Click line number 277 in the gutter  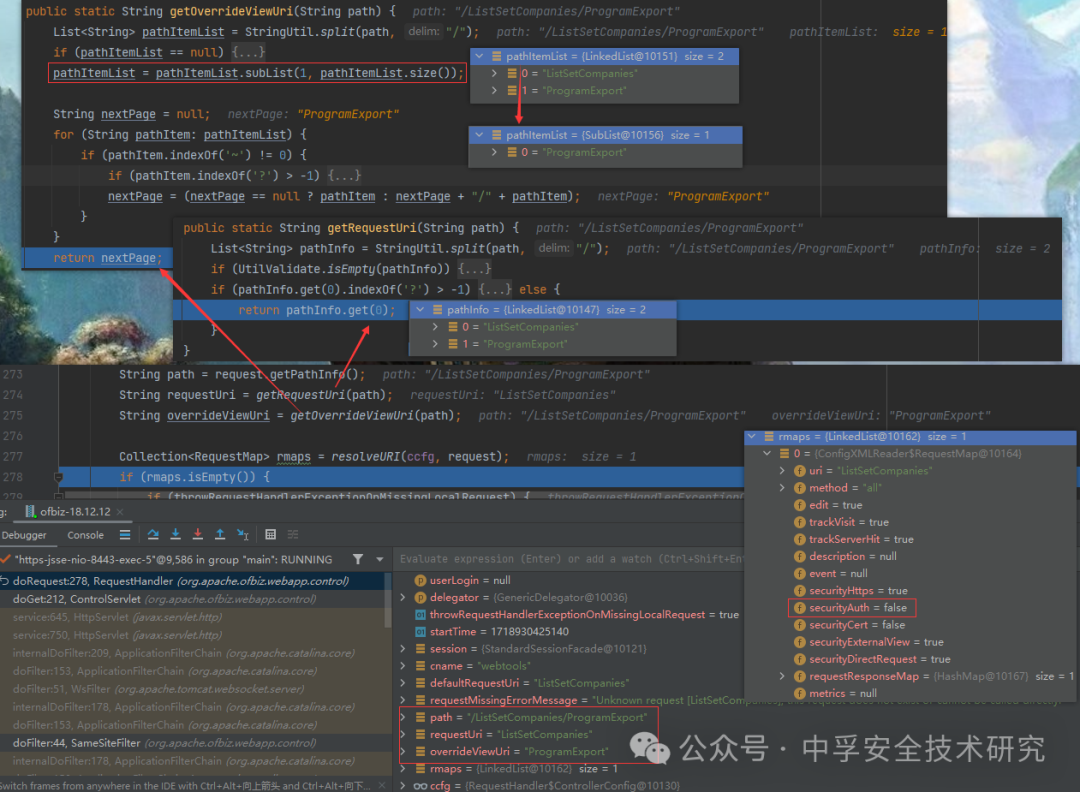point(13,457)
